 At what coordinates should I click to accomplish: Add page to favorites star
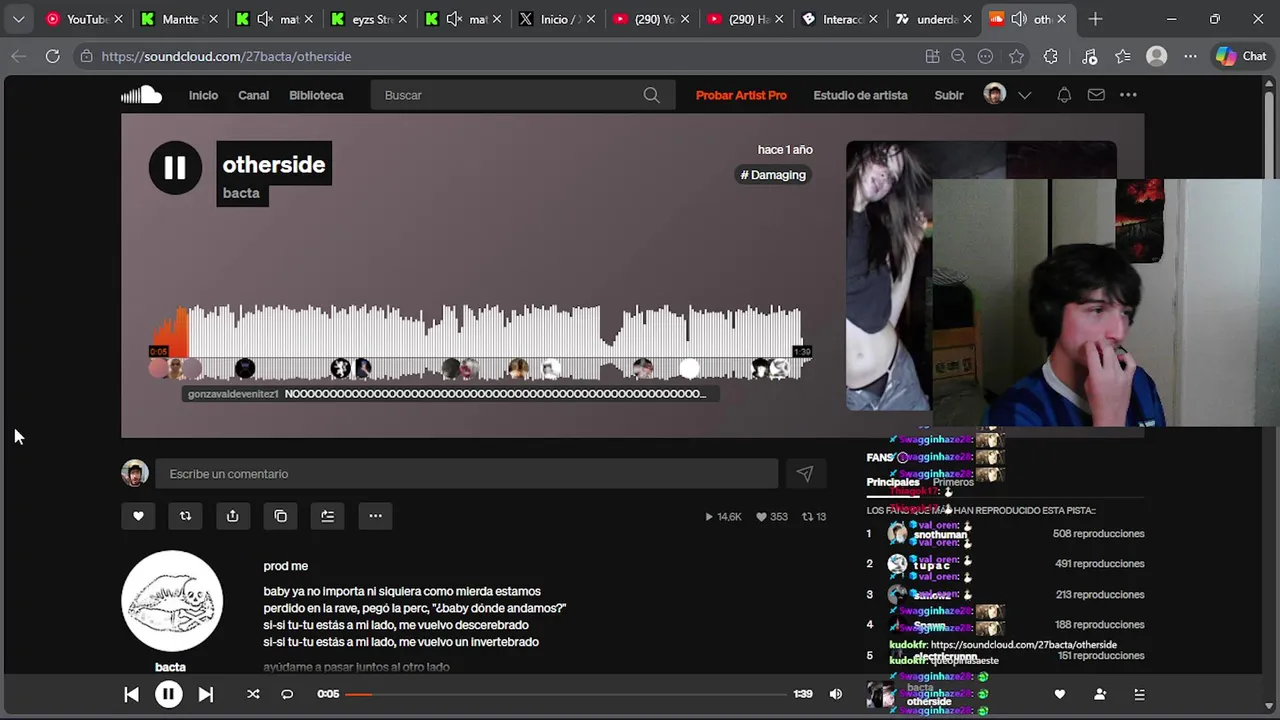tap(1017, 57)
